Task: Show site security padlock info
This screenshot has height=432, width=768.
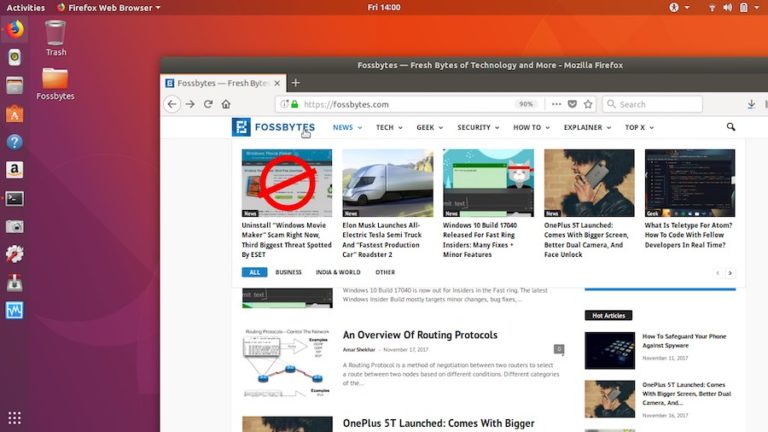Action: pyautogui.click(x=295, y=104)
